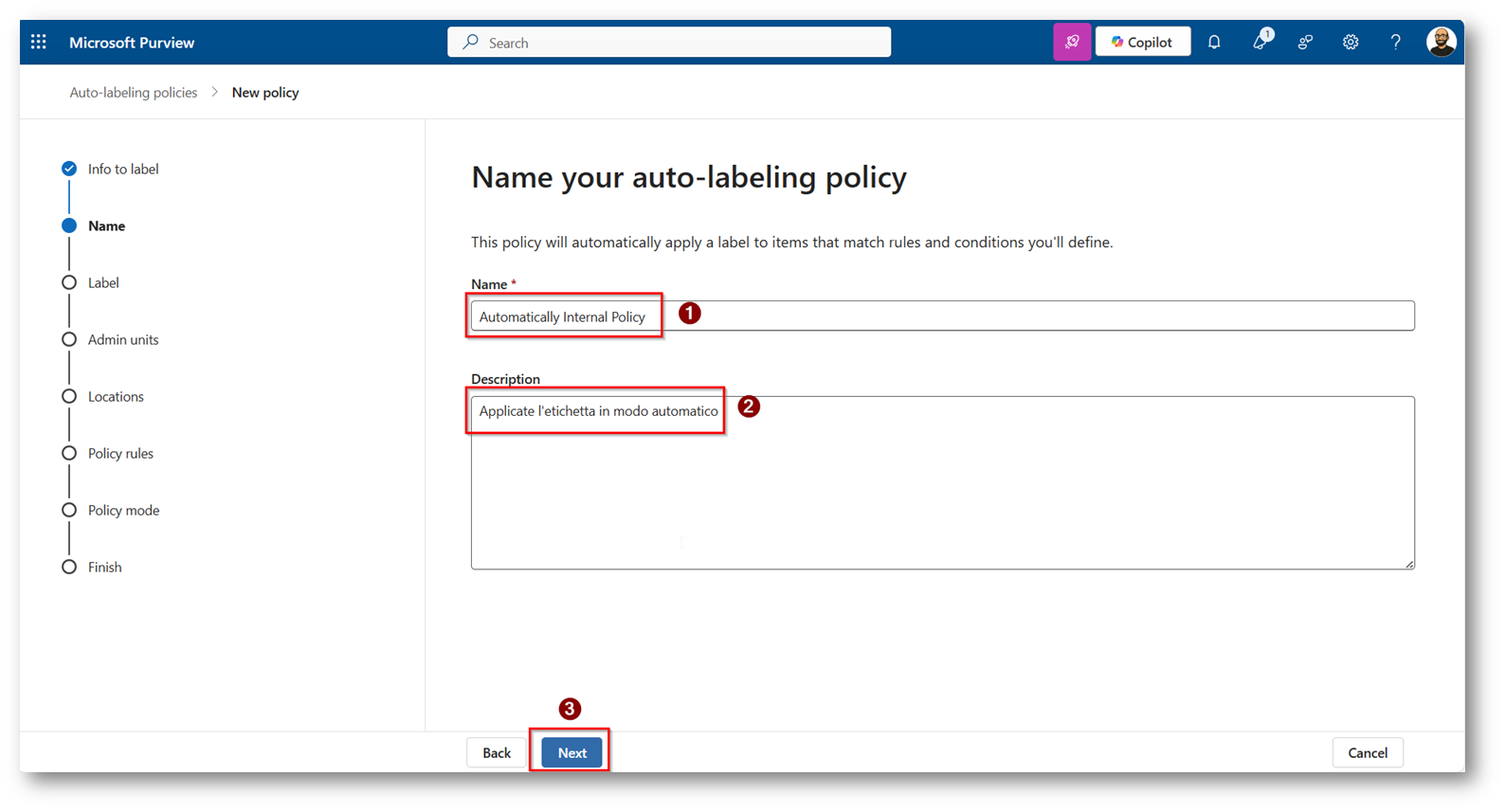Image resolution: width=1505 pixels, height=812 pixels.
Task: Jump to the Policy rules step
Action: tap(120, 454)
